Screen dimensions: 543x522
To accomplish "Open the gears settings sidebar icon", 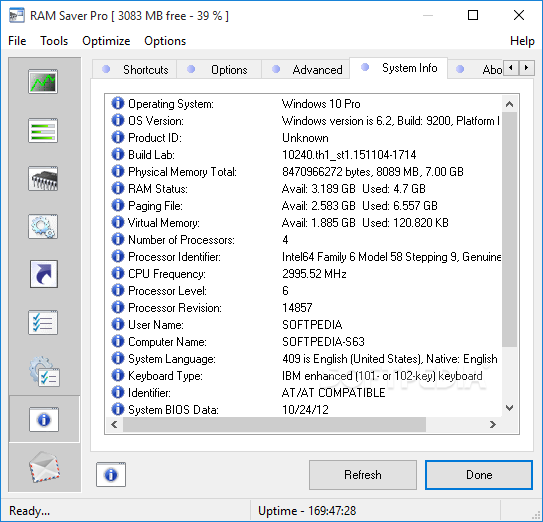I will (43, 227).
